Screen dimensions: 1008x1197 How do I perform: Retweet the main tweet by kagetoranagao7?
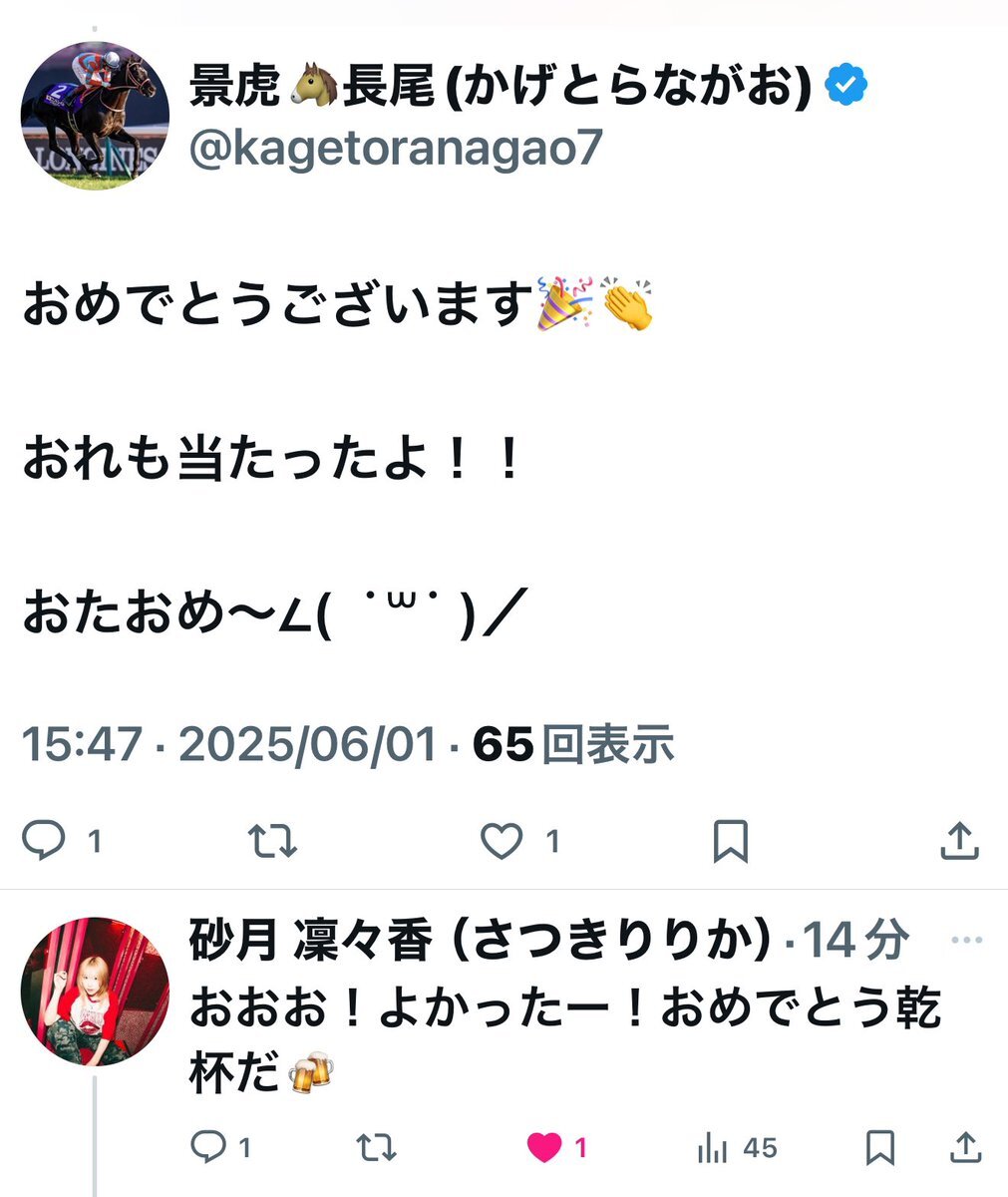pos(272,842)
